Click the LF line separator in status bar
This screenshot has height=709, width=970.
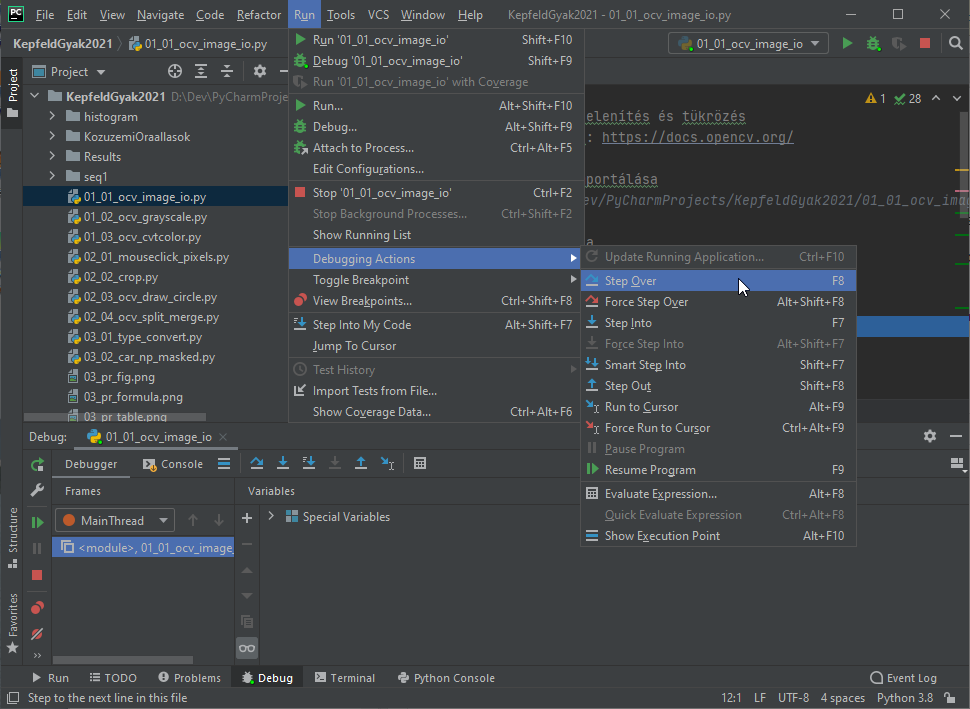point(760,698)
